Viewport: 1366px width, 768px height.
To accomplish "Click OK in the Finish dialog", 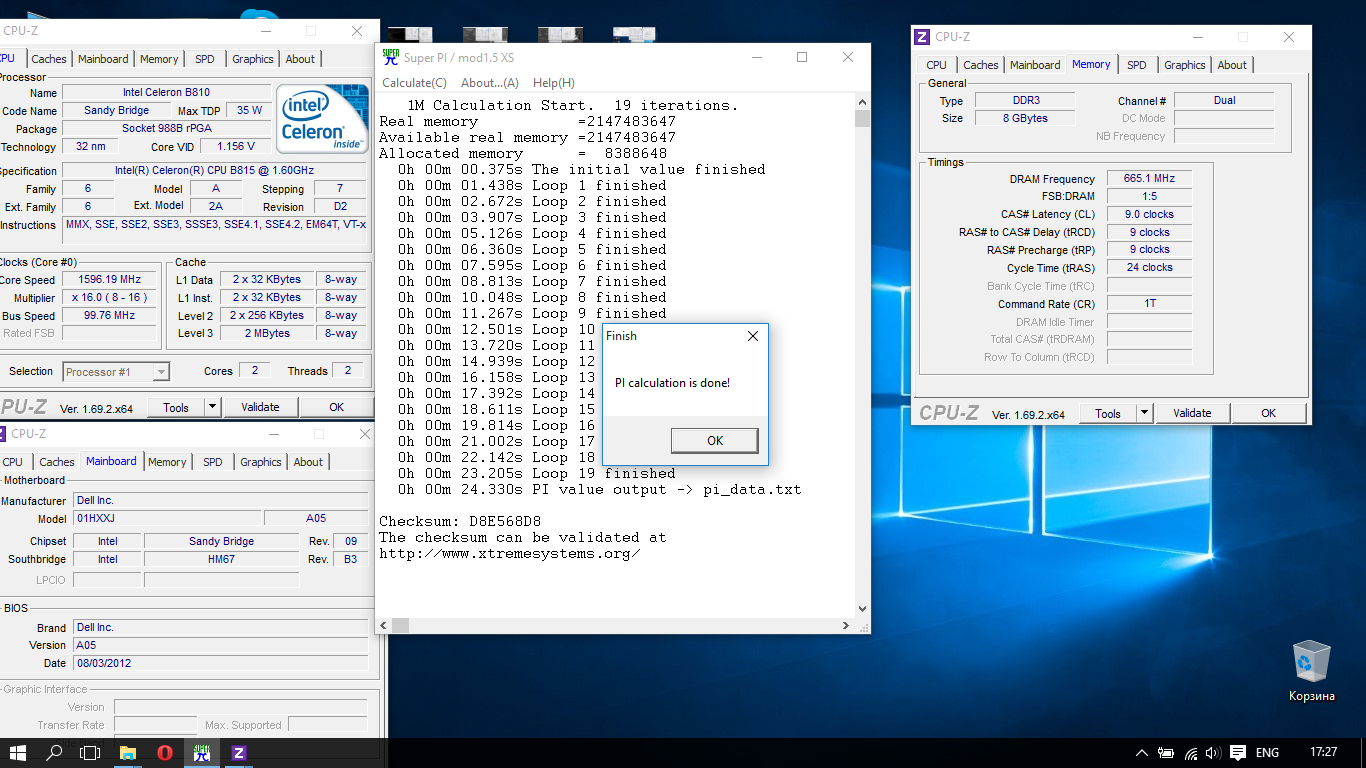I will click(x=714, y=441).
